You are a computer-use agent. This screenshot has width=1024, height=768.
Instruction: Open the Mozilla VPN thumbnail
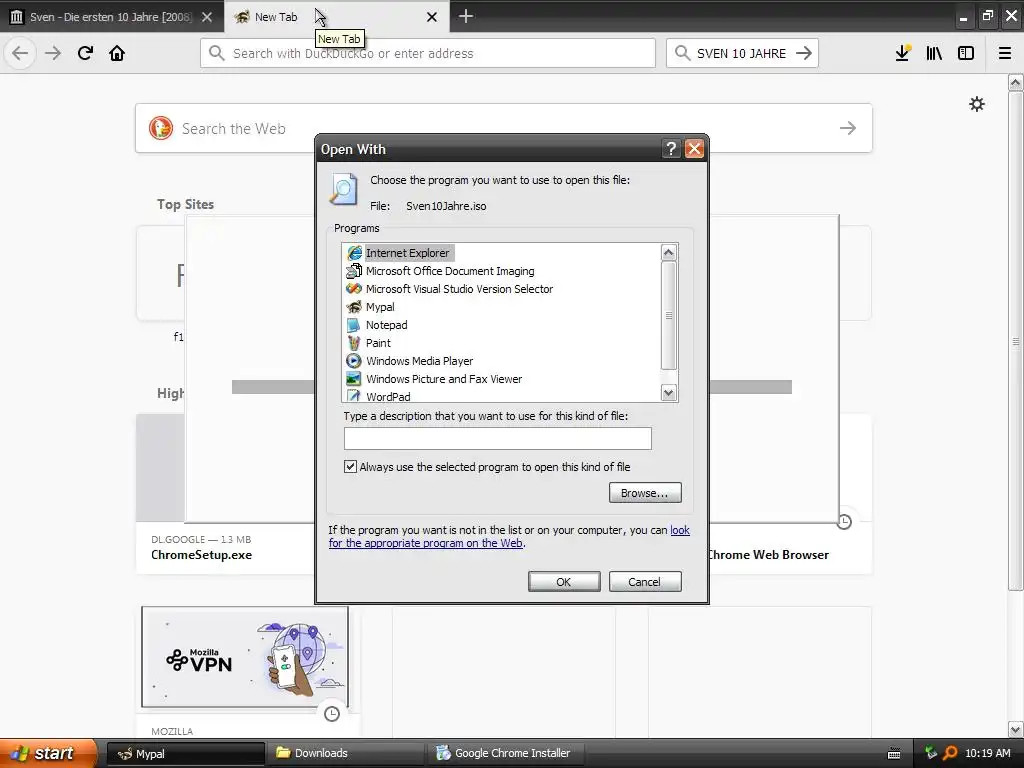(245, 656)
